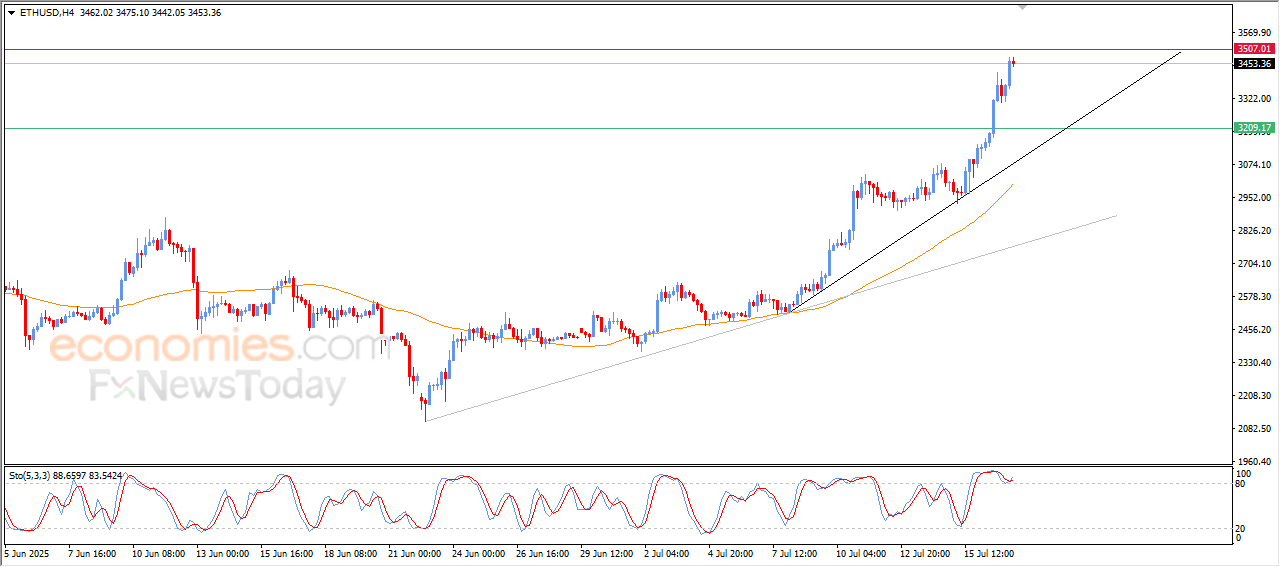Click the 3569.97 value on price scale
The height and width of the screenshot is (567, 1280).
click(1254, 32)
